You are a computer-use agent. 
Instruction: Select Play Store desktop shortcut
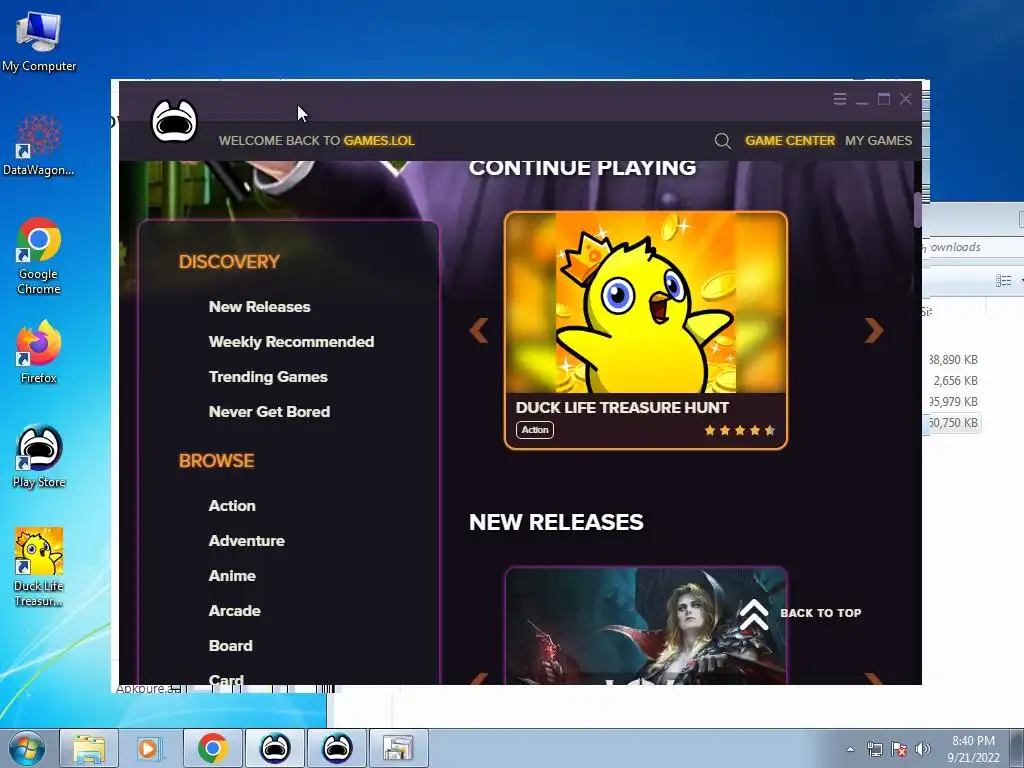39,457
